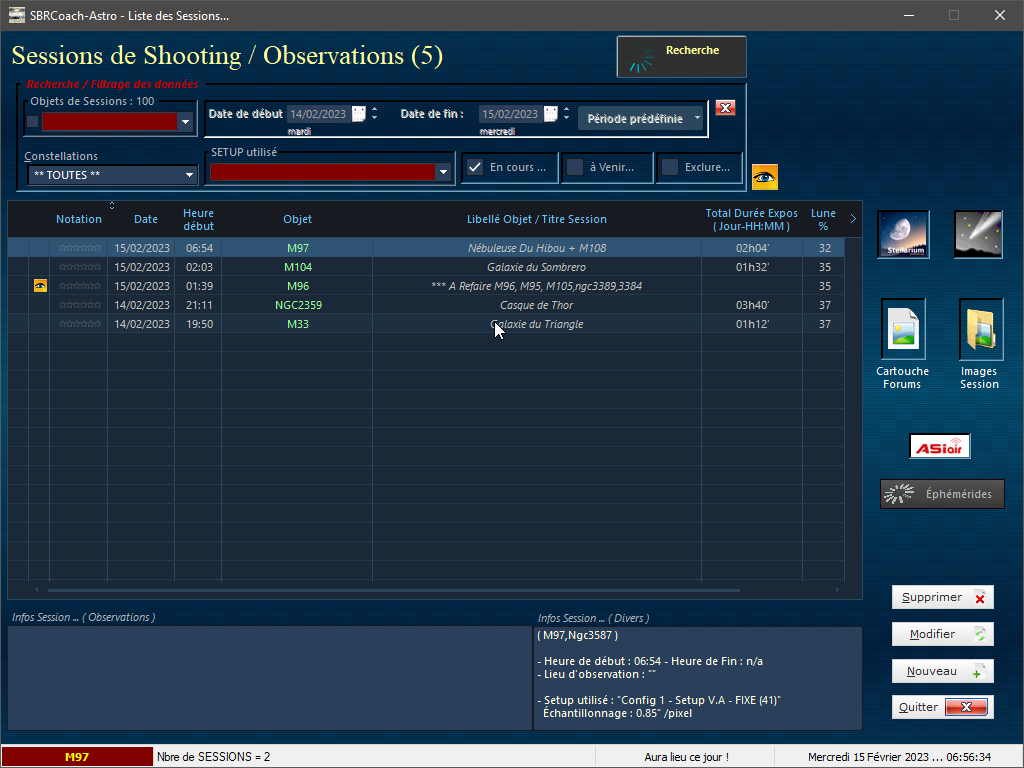Click the Casque de Thor title

tap(536, 305)
